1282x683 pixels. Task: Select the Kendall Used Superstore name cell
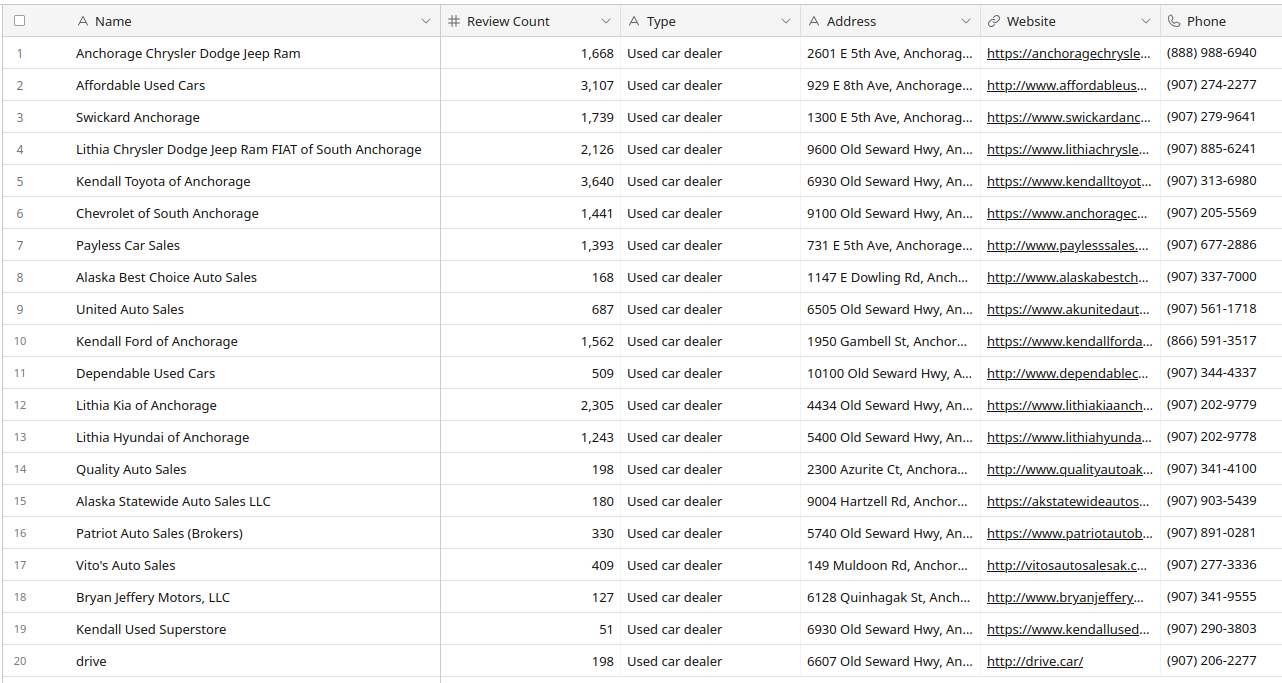tap(255, 629)
